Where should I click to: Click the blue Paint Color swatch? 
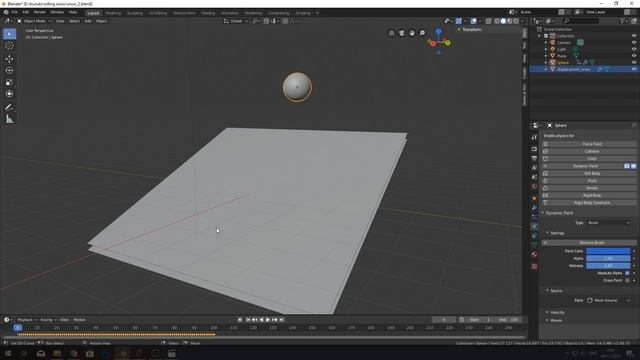tap(608, 251)
